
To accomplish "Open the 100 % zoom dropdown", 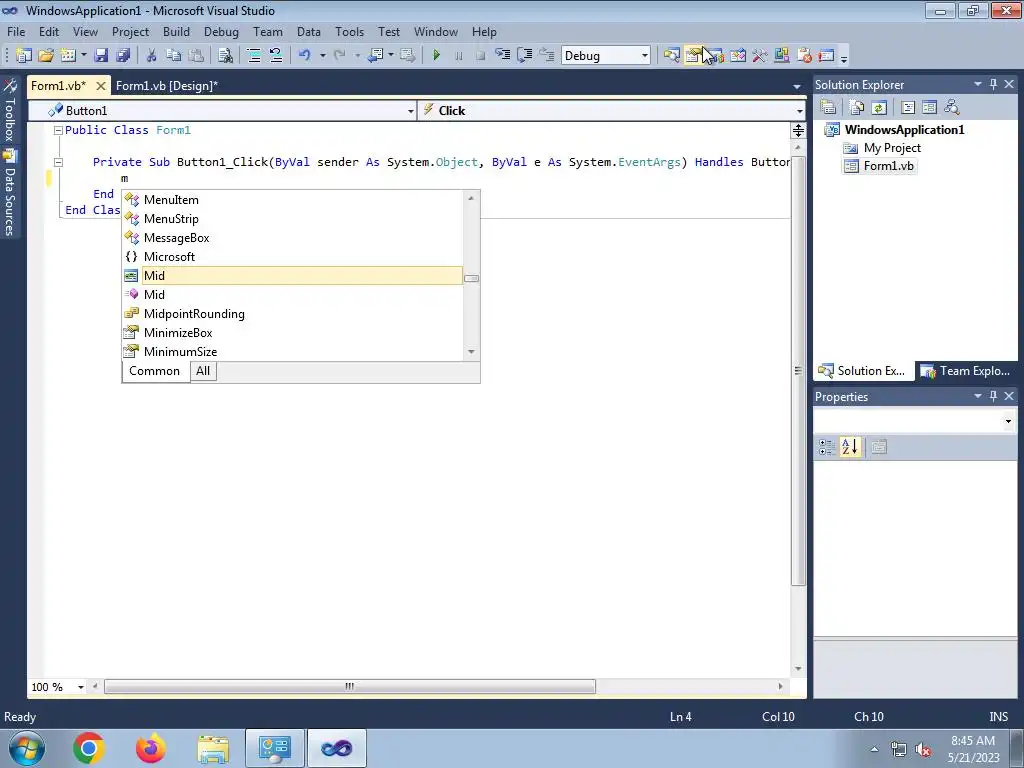I will click(x=81, y=687).
